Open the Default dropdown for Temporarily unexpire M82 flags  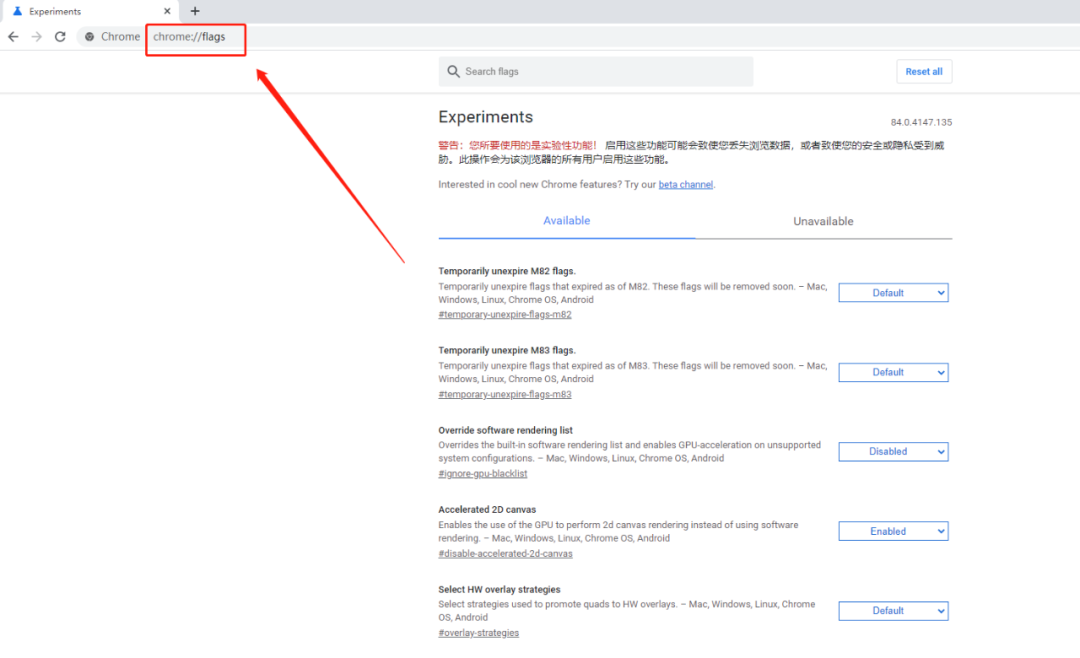tap(893, 292)
